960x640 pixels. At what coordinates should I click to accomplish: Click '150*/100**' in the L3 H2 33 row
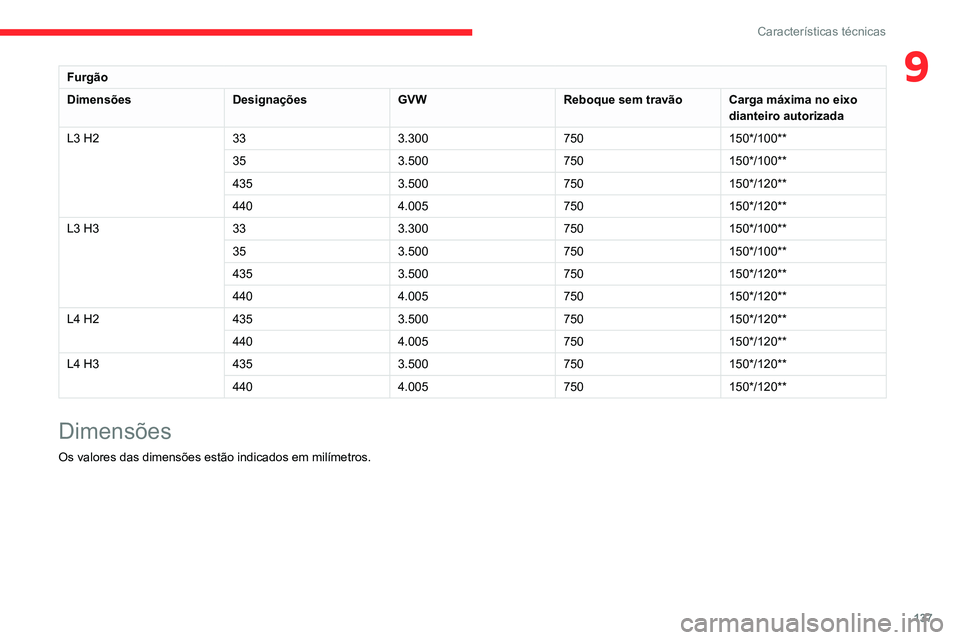click(x=757, y=138)
